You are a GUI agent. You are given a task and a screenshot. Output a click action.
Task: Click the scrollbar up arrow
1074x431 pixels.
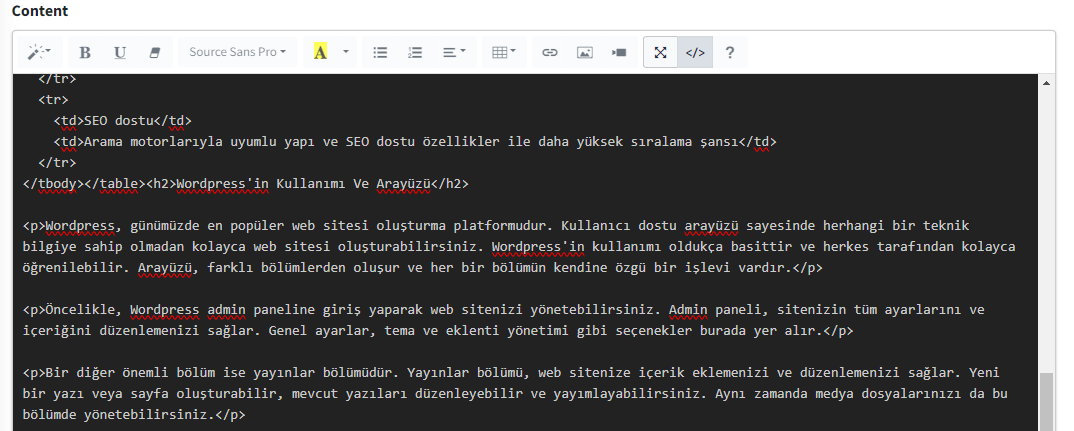[x=1046, y=83]
